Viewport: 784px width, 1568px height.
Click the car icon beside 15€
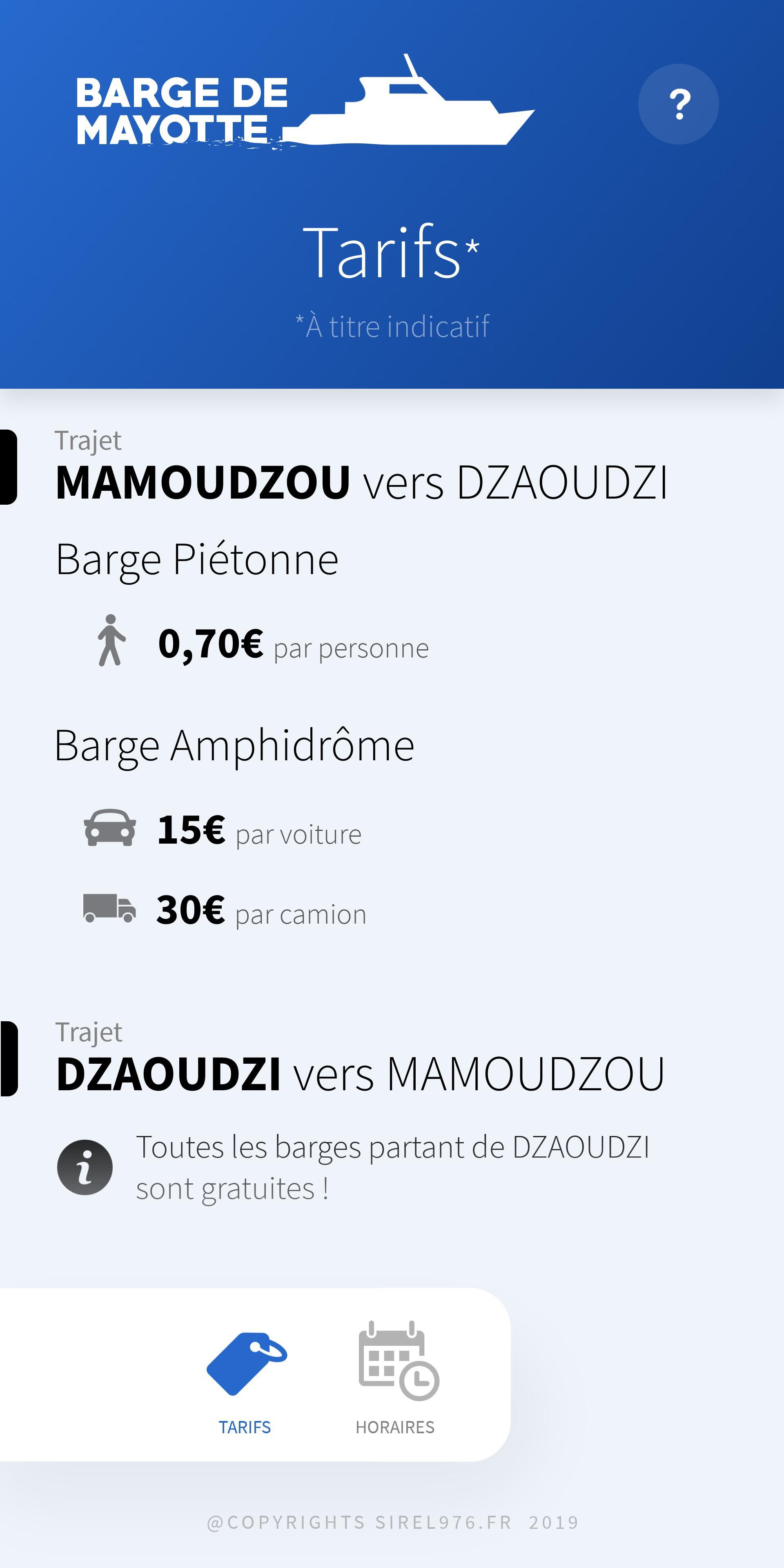pos(110,828)
